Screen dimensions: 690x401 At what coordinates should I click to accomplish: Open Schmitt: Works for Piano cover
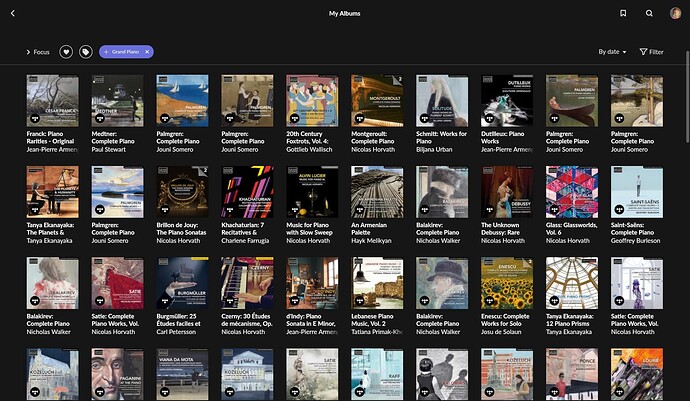(x=442, y=101)
